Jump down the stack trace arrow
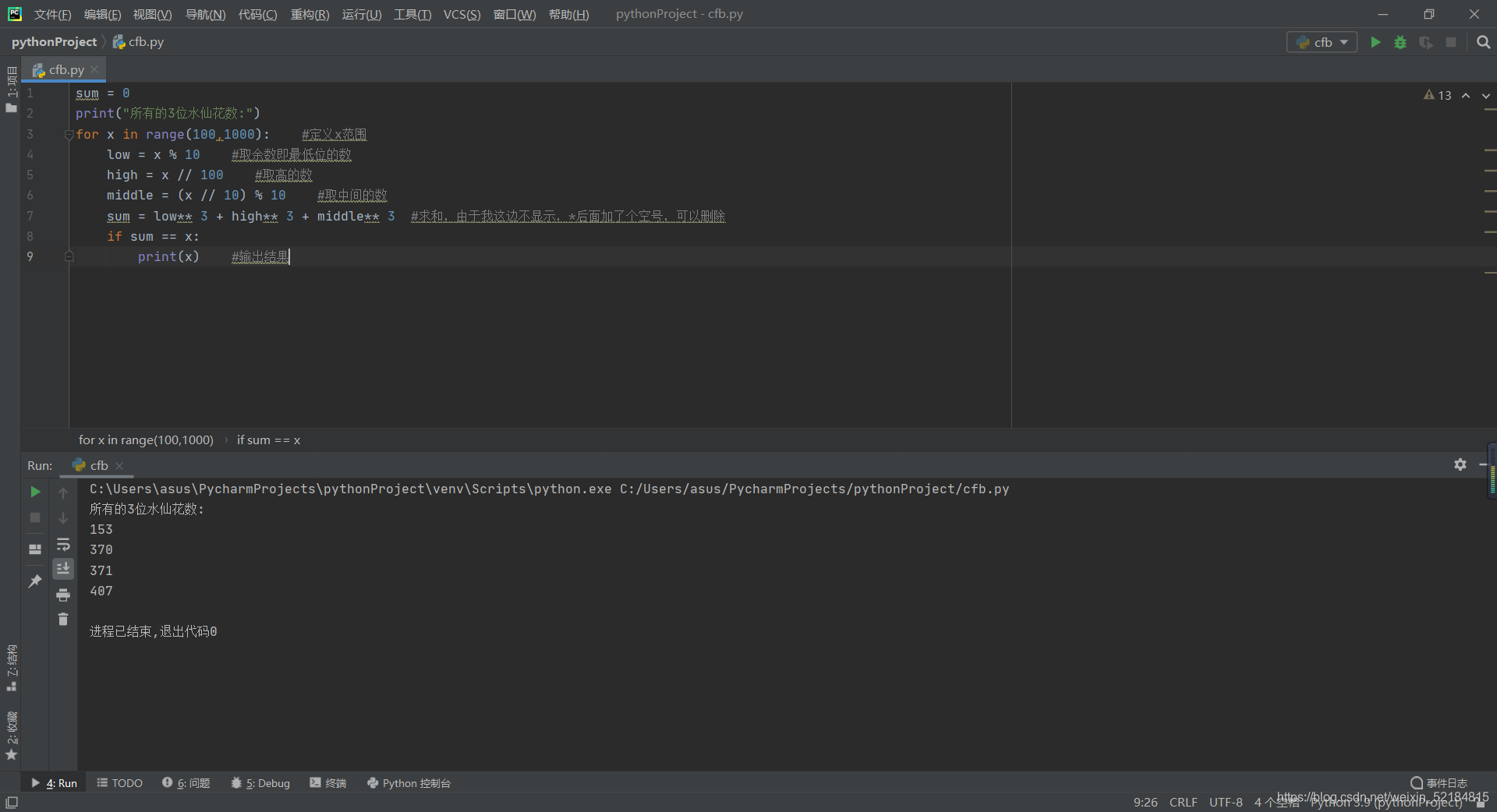1497x812 pixels. point(63,517)
